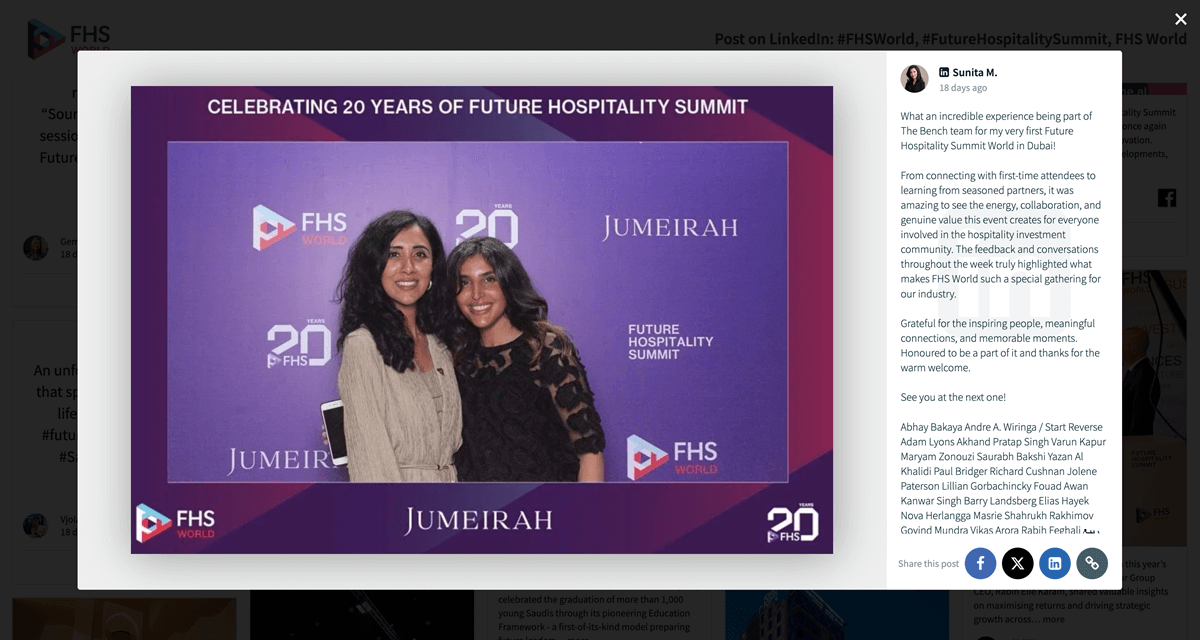Open Sunita M.'s profile name
1200x640 pixels.
975,72
